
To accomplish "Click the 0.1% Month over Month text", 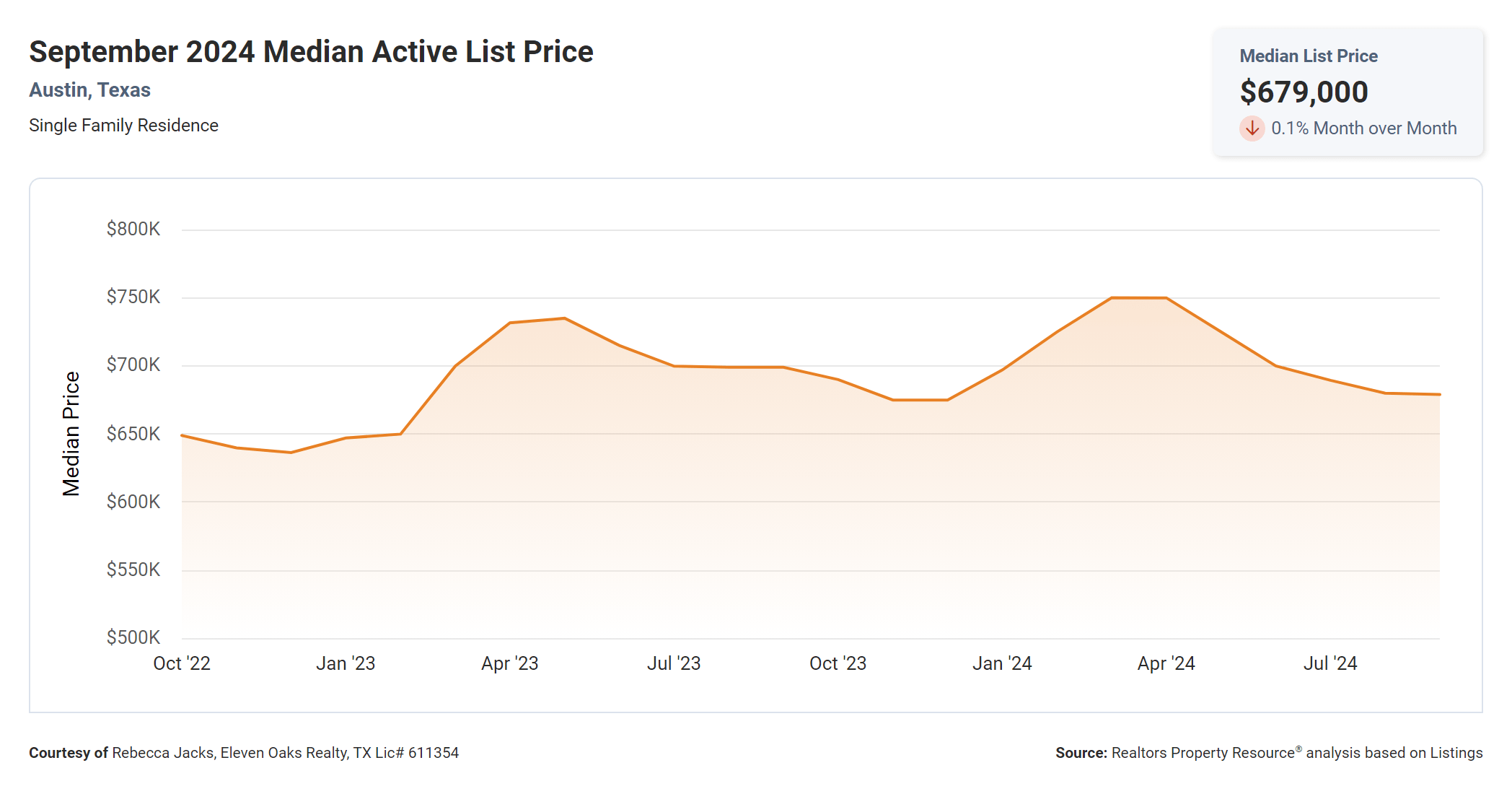I will (x=1363, y=128).
